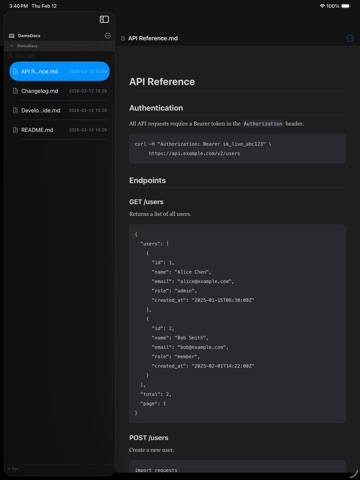Click the file icon of Changelog.md

tap(15, 91)
